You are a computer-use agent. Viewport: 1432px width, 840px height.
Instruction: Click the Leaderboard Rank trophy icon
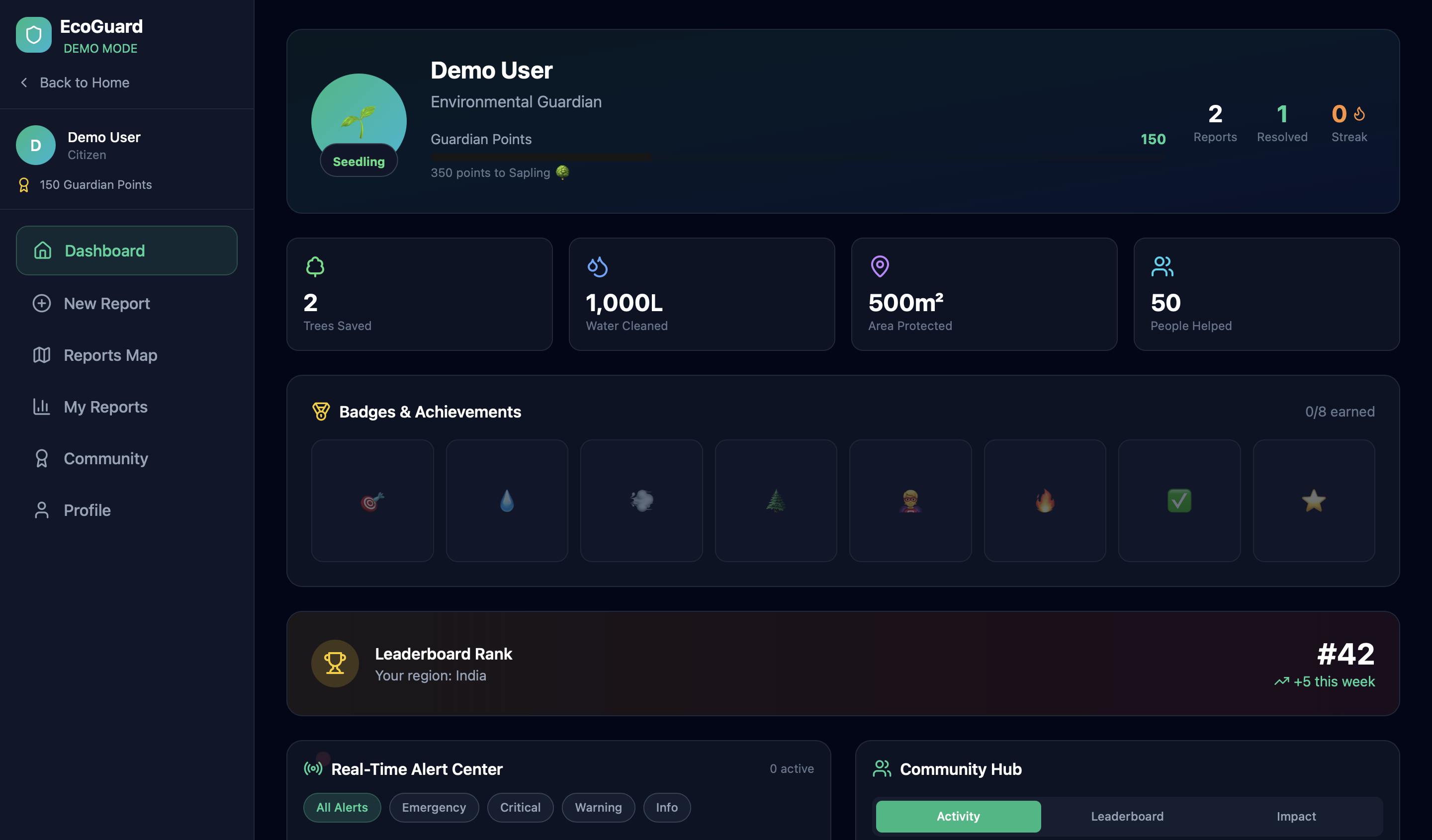335,663
